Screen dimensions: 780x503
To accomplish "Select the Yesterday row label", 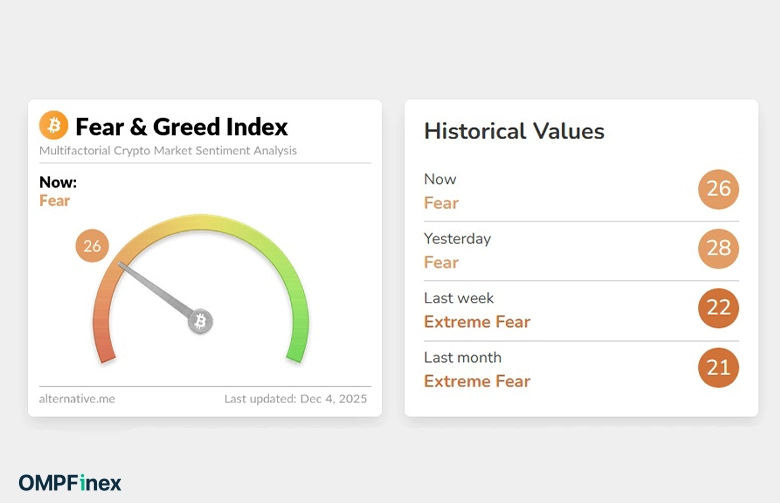I will (457, 239).
